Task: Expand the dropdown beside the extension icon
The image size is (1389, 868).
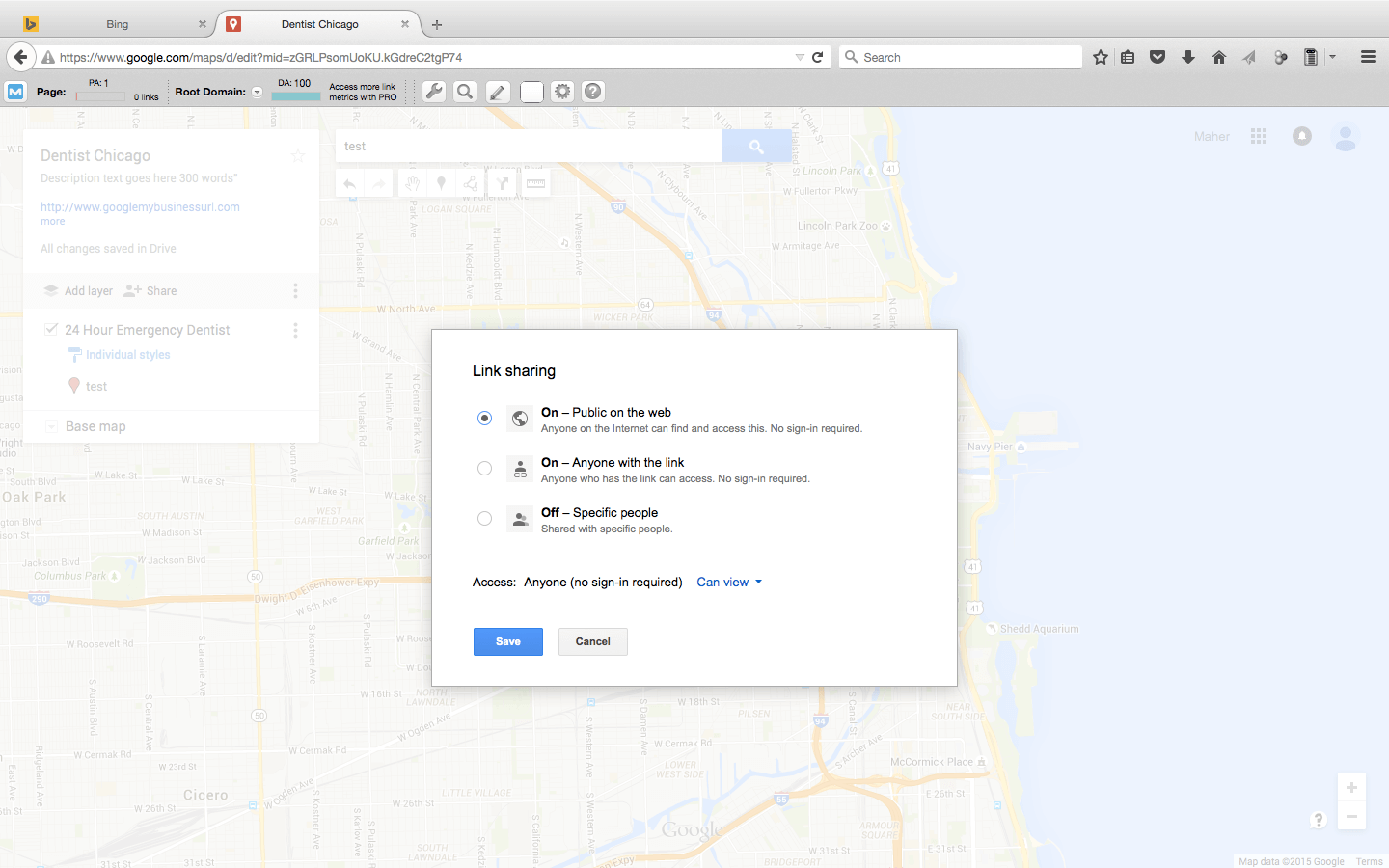Action: click(x=1332, y=57)
